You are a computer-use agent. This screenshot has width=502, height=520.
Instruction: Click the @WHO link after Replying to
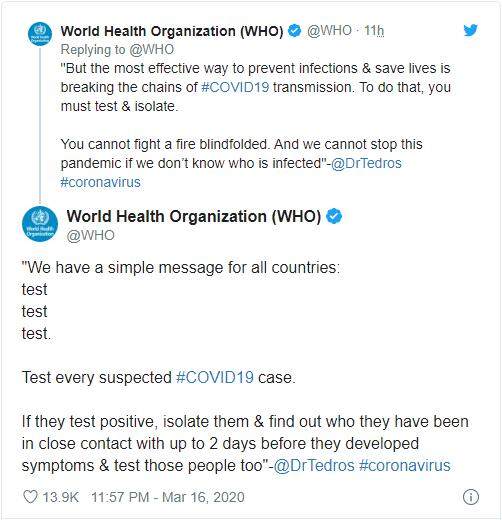pos(152,50)
